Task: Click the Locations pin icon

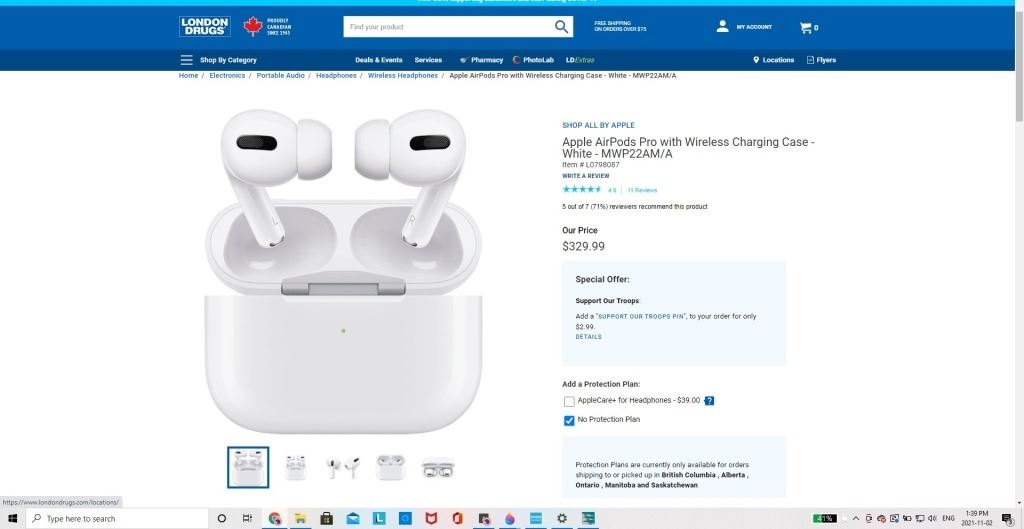Action: click(x=756, y=60)
